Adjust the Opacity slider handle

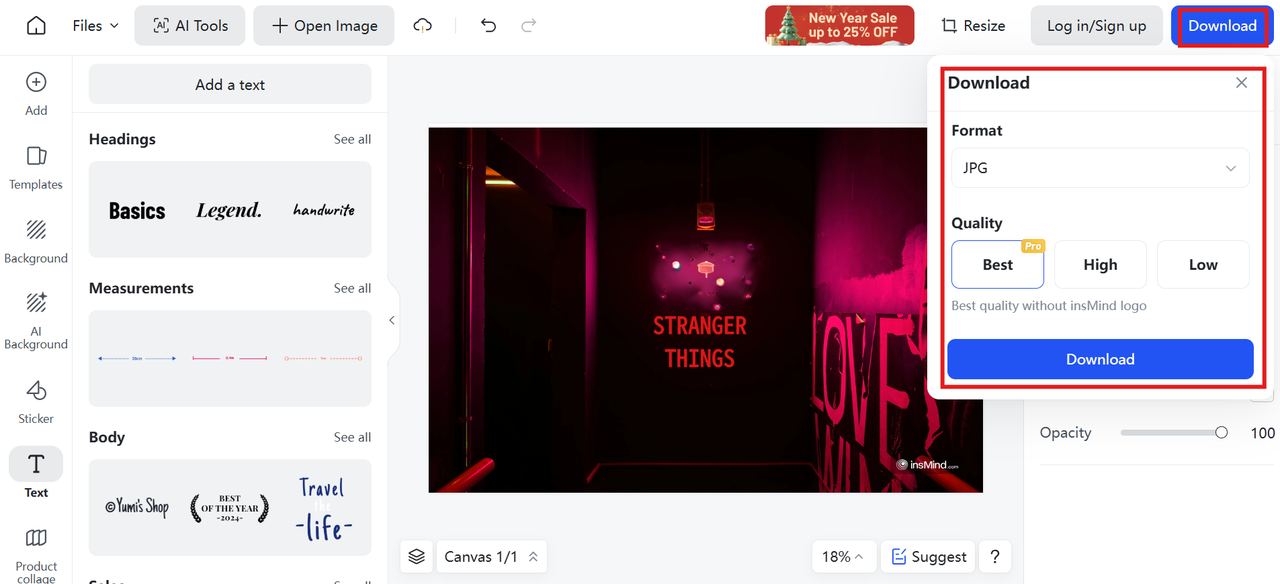coord(1221,433)
